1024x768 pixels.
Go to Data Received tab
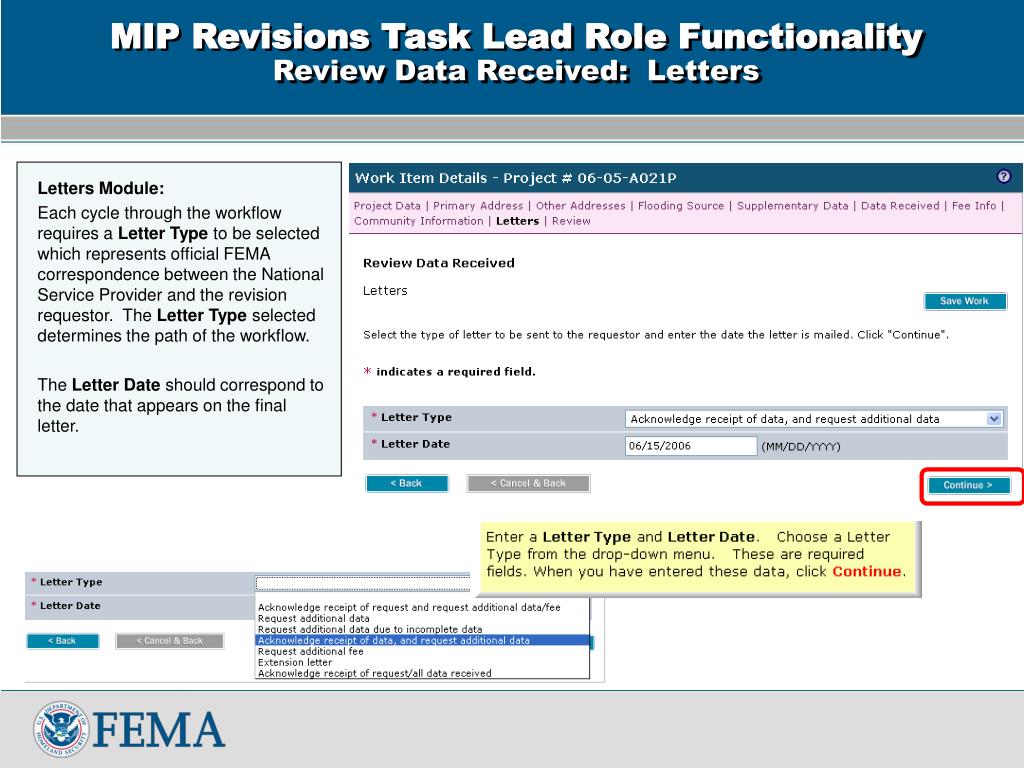coord(900,206)
